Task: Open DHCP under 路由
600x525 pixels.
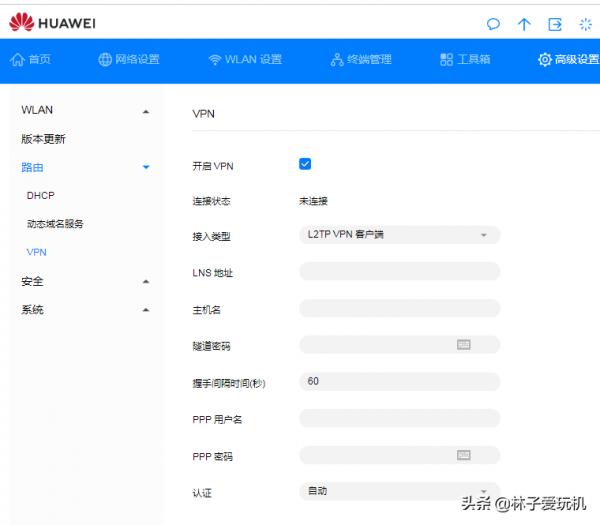Action: pos(41,196)
